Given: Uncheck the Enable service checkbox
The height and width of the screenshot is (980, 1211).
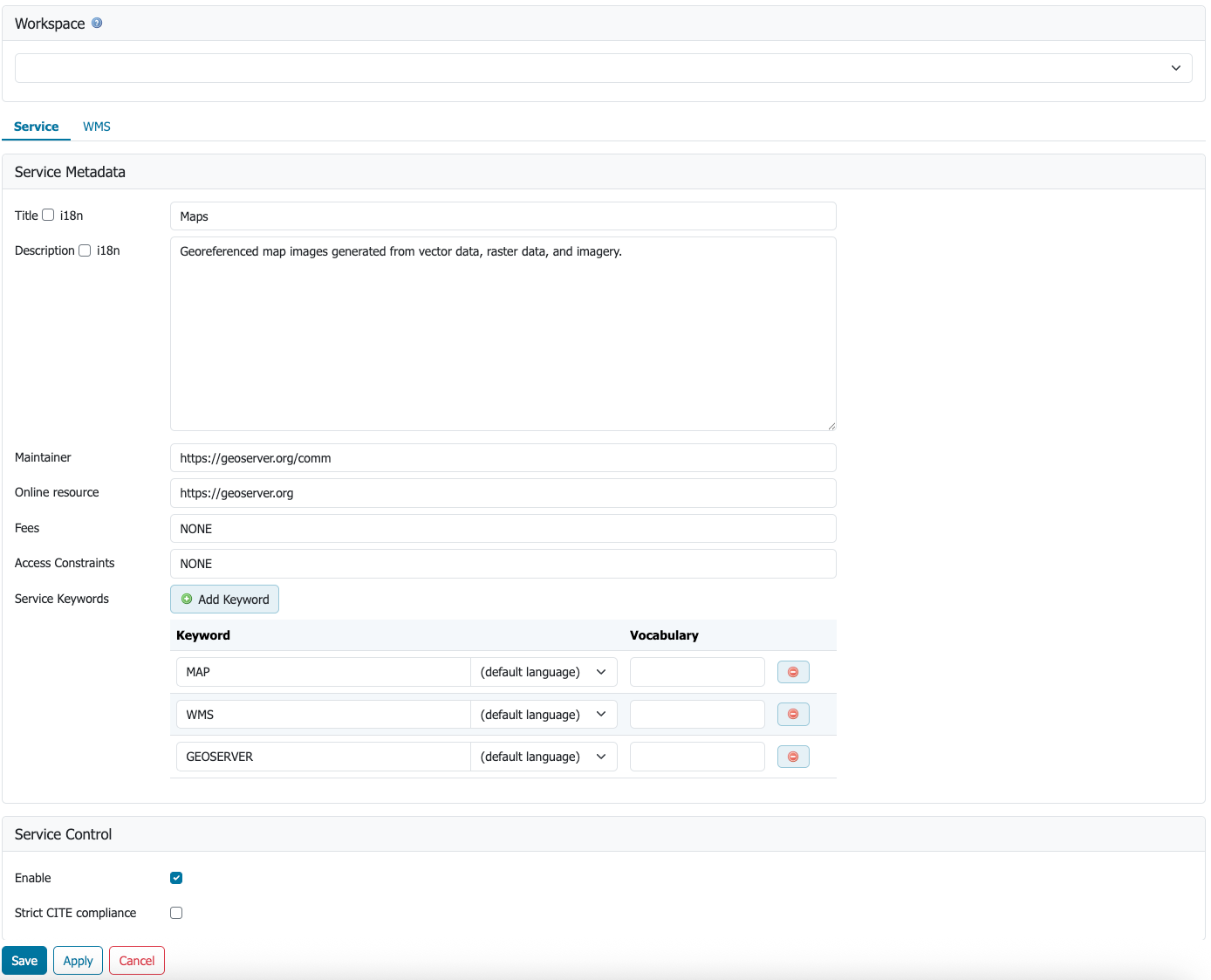Looking at the screenshot, I should pos(176,878).
